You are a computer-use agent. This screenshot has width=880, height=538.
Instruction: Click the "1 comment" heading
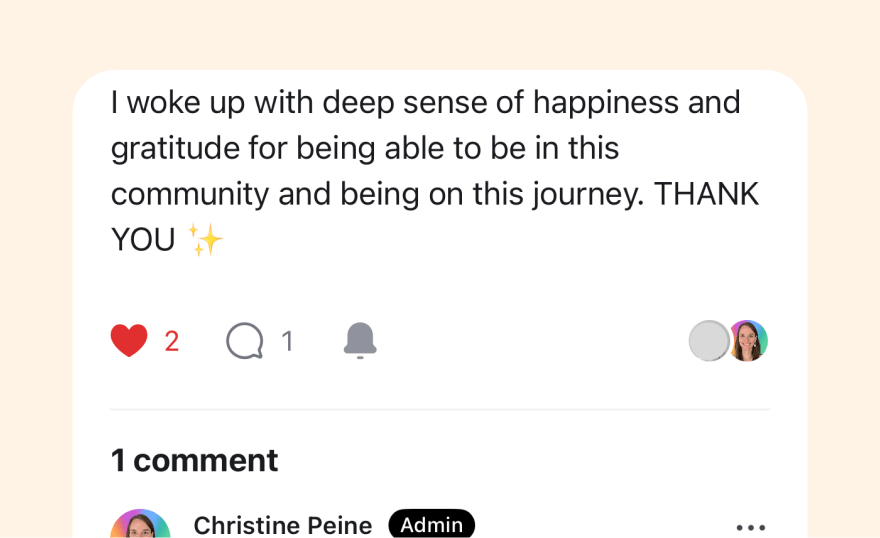[x=194, y=460]
